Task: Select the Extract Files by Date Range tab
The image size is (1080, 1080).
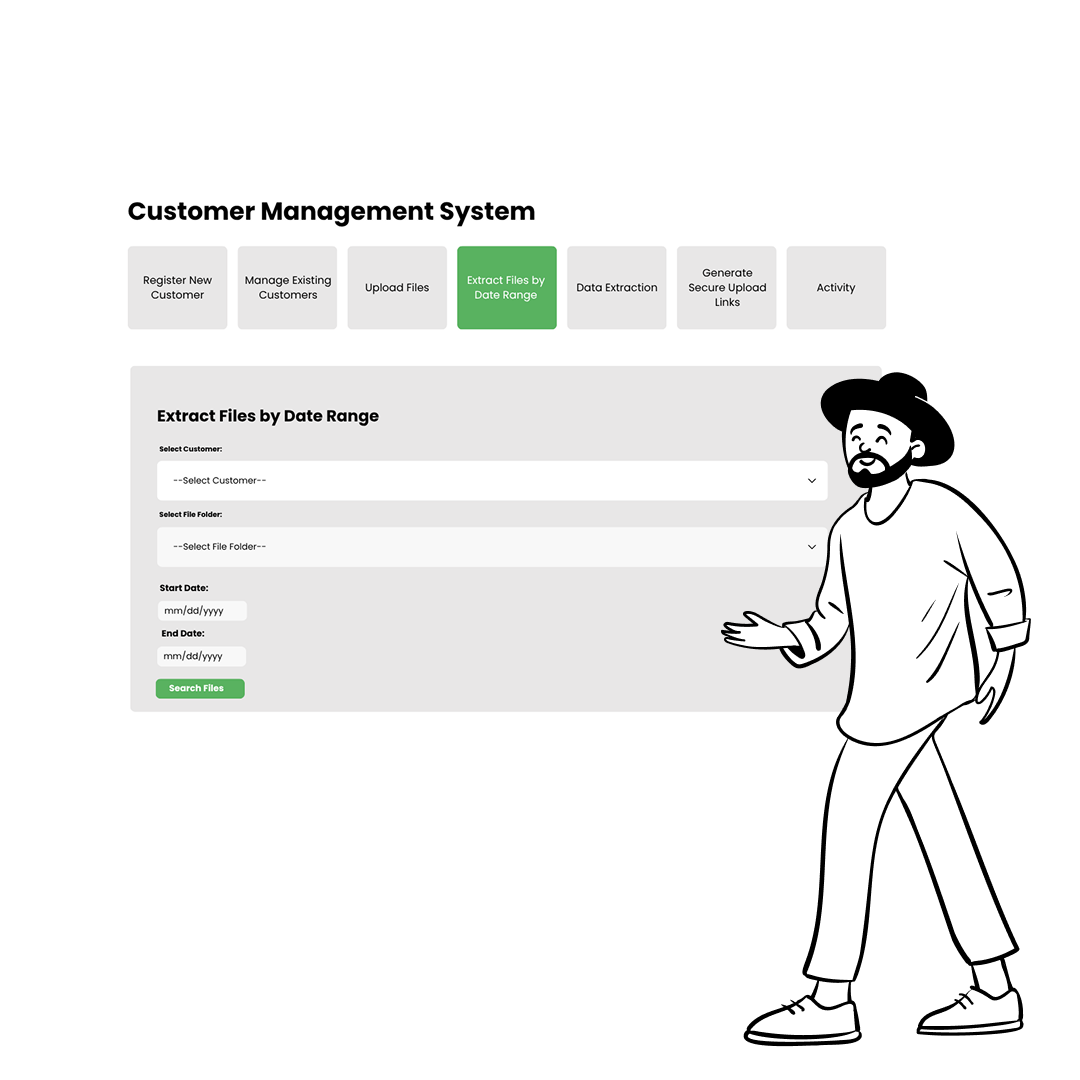Action: (506, 287)
